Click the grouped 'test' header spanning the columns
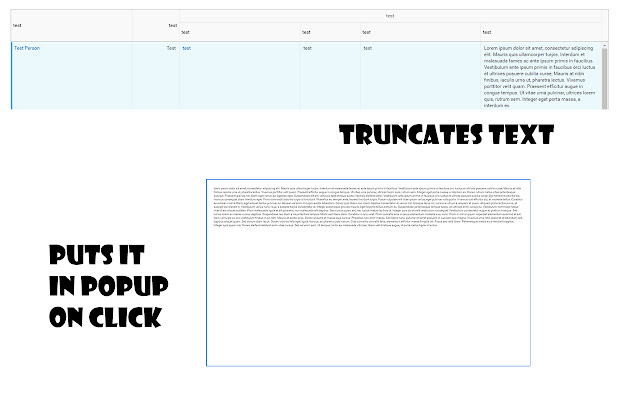640x400 pixels. [x=390, y=16]
